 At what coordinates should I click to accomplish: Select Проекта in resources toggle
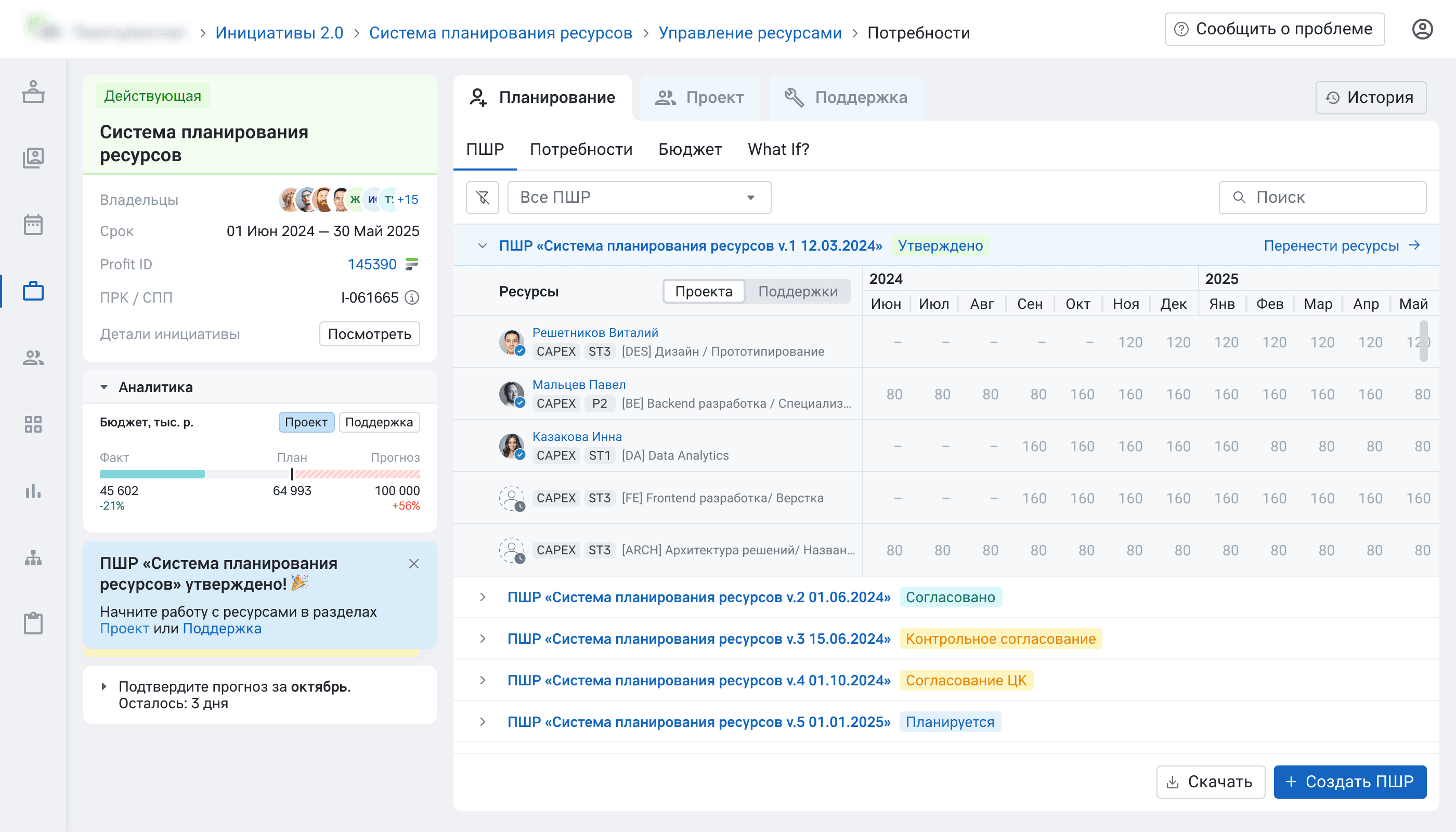point(704,291)
